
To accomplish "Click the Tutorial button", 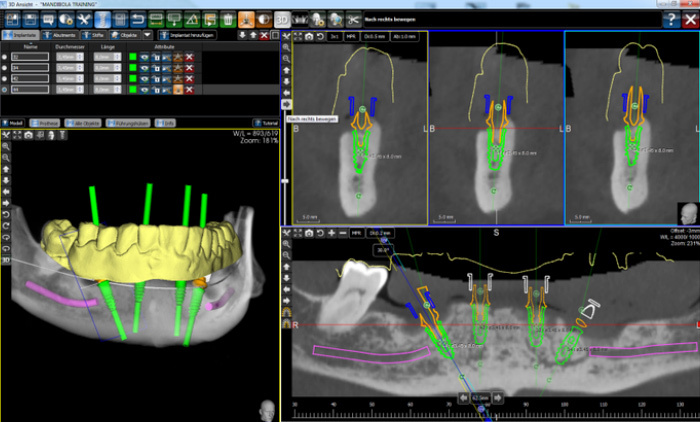I will click(x=264, y=122).
